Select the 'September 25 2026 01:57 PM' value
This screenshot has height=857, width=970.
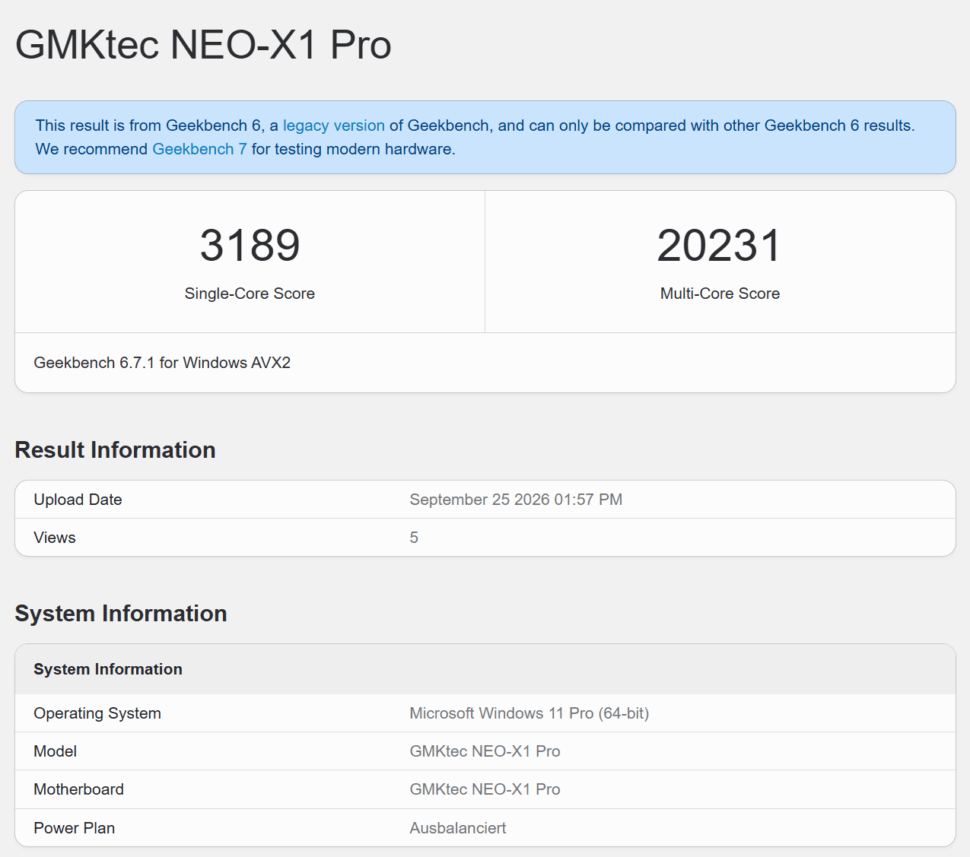(x=516, y=499)
